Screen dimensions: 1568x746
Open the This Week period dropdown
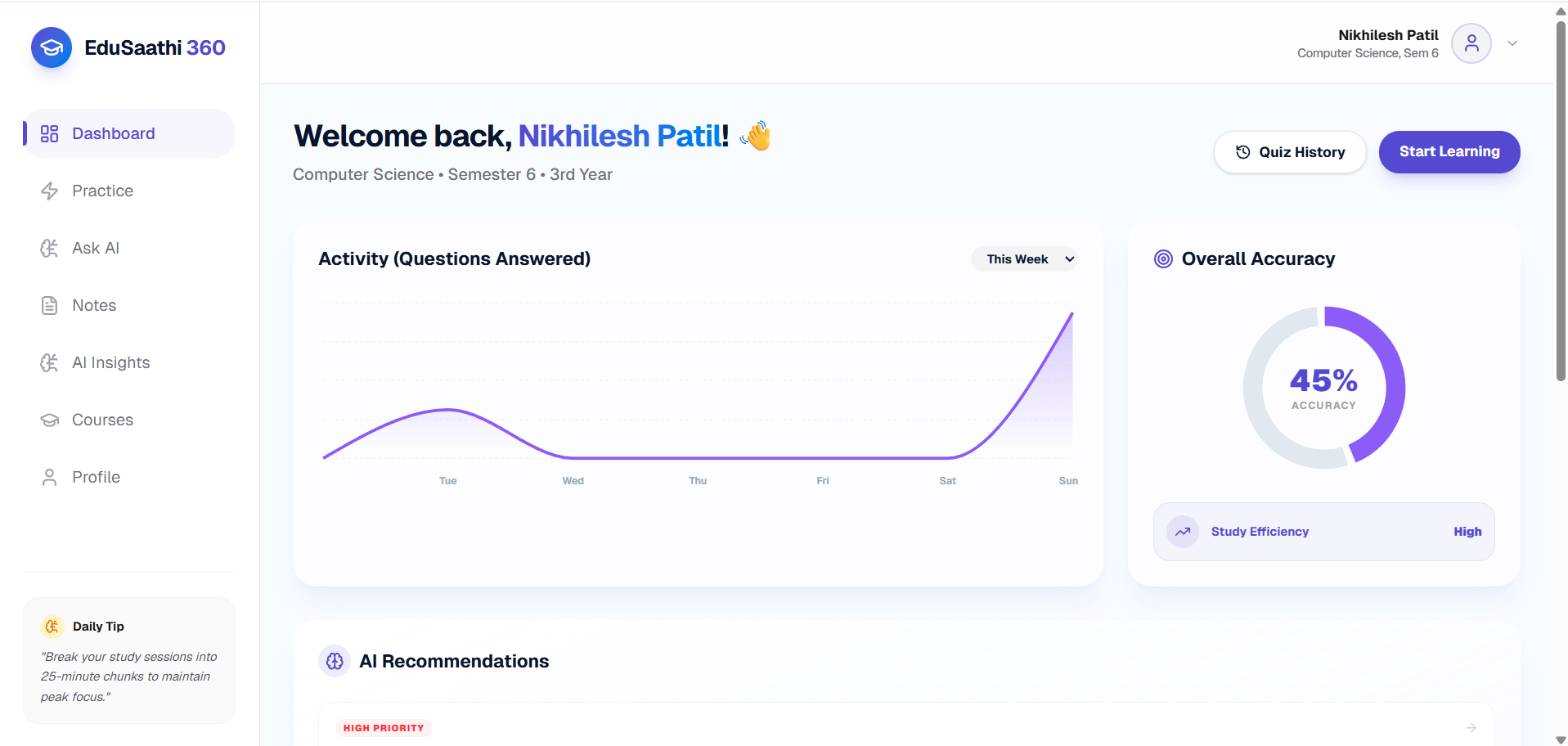[1024, 259]
